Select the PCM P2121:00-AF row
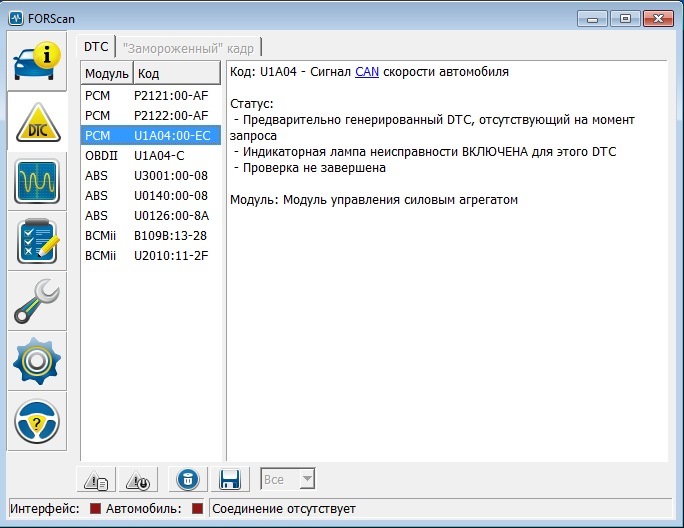 pos(151,96)
